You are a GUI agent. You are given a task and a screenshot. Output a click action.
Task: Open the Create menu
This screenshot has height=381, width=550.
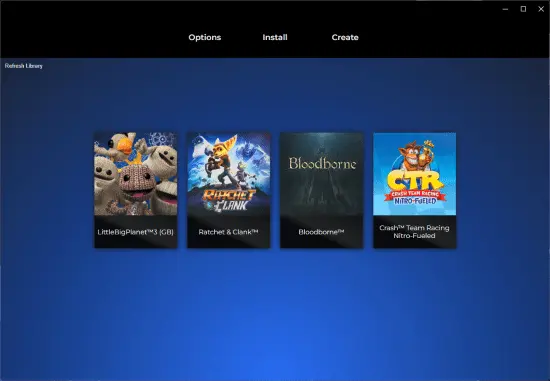345,37
